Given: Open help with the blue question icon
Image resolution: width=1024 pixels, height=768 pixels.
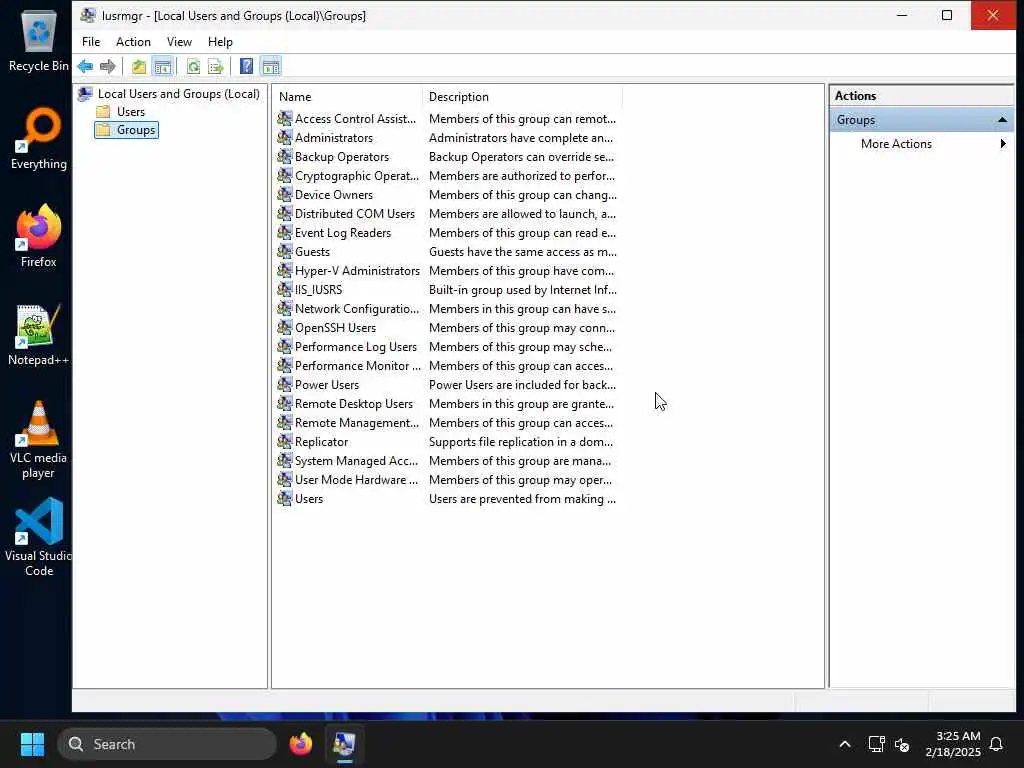Looking at the screenshot, I should (246, 66).
